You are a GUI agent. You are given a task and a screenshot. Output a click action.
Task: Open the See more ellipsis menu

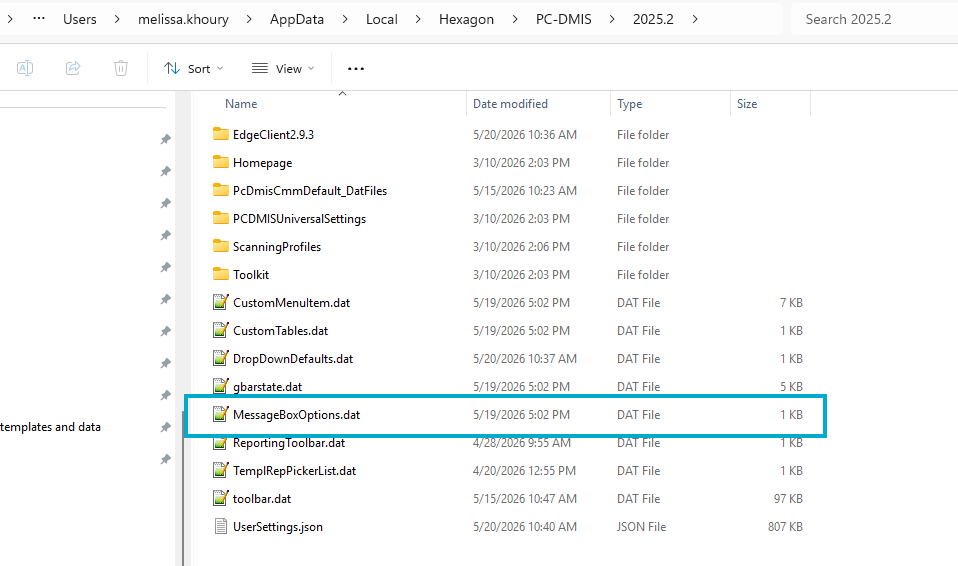(x=356, y=68)
